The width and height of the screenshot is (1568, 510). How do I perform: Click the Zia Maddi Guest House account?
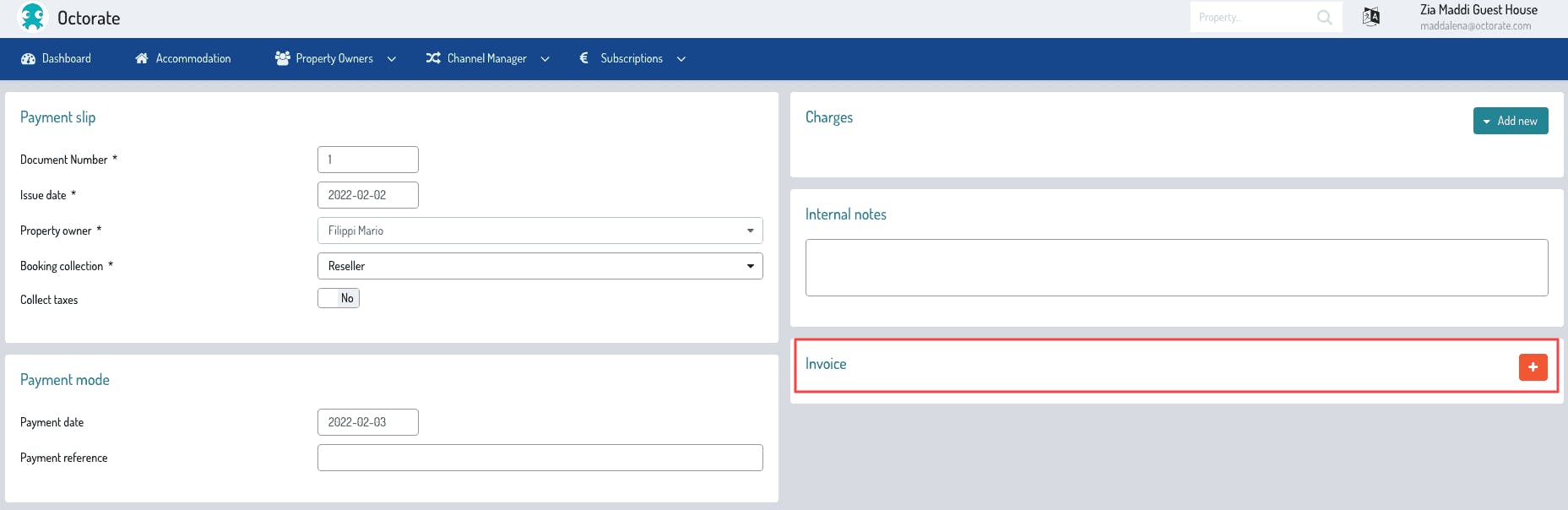coord(1478,17)
